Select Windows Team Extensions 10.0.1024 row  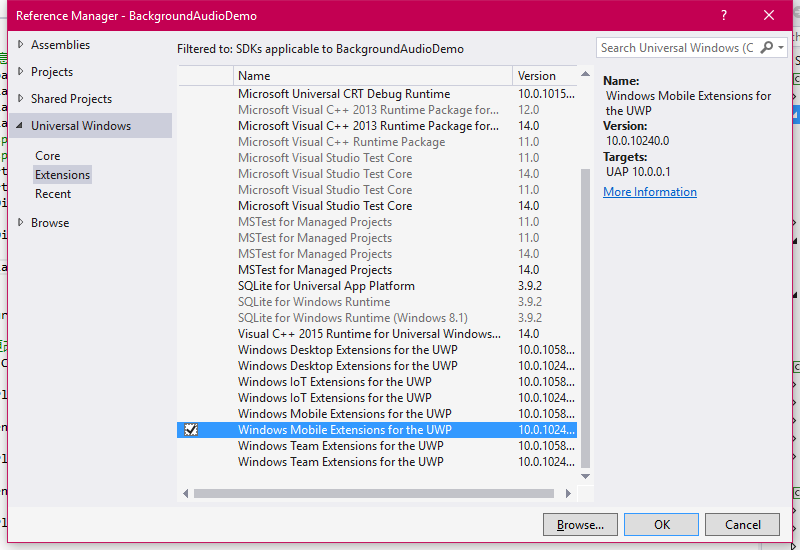click(377, 462)
